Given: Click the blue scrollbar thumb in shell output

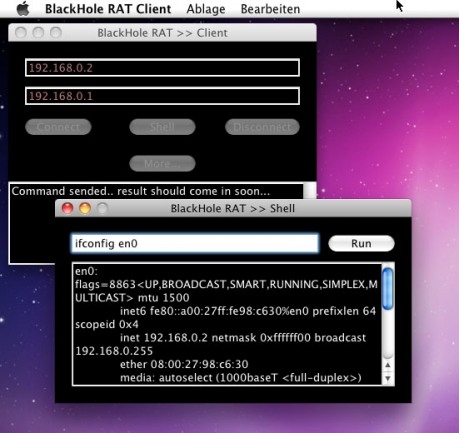Looking at the screenshot, I should [x=388, y=289].
